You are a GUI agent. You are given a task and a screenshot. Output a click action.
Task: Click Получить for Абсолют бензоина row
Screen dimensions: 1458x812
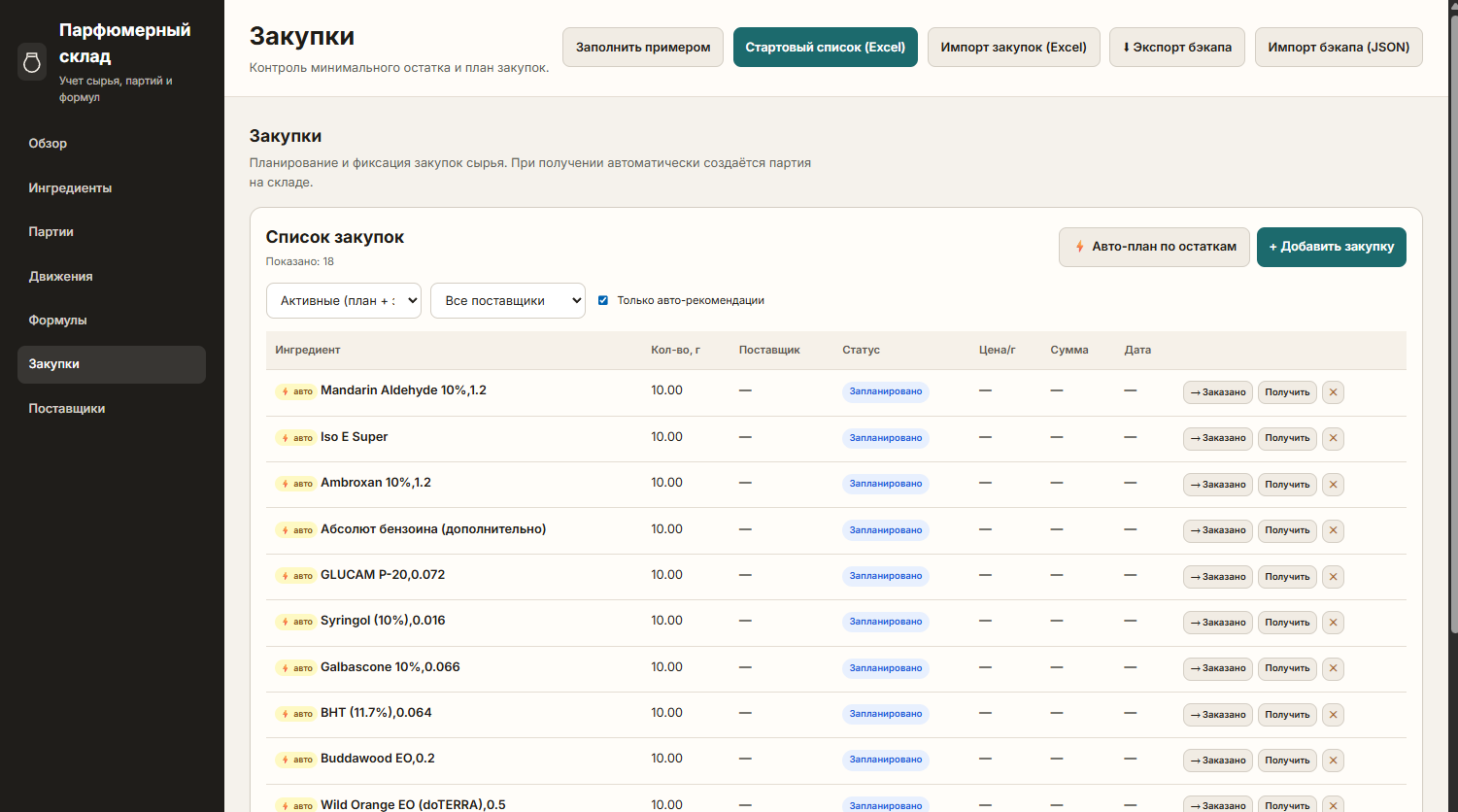[x=1287, y=530]
